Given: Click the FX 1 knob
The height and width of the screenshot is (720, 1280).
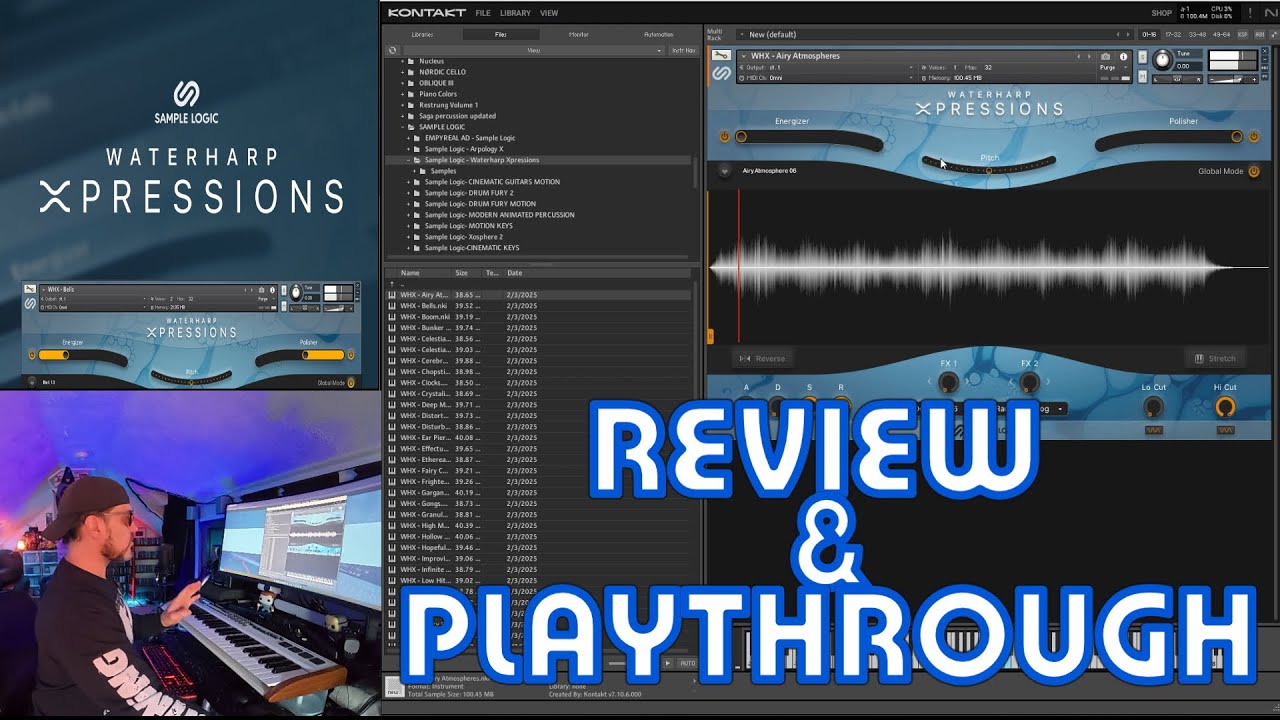Looking at the screenshot, I should [x=948, y=382].
